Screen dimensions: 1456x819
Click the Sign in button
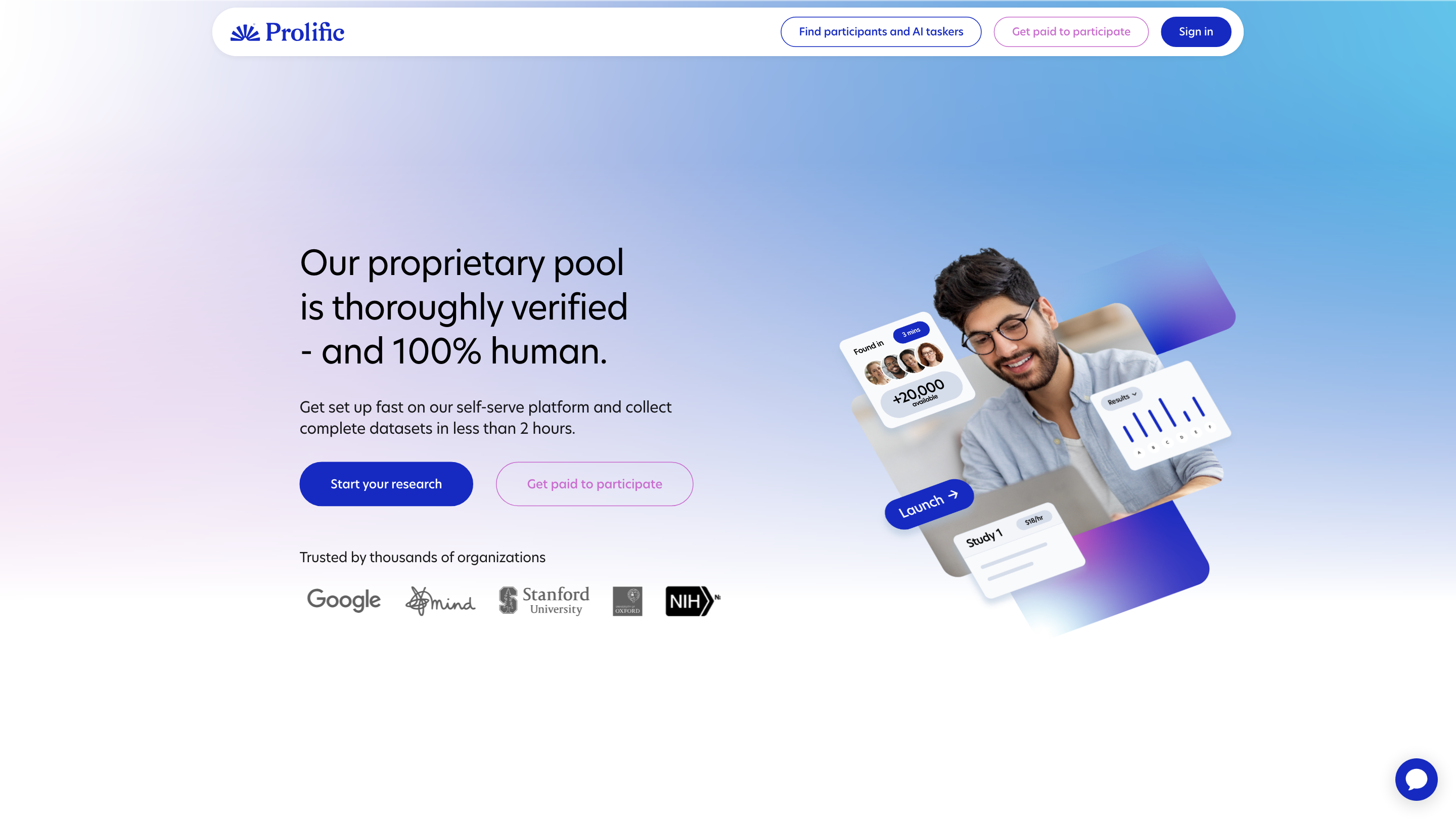coord(1196,32)
